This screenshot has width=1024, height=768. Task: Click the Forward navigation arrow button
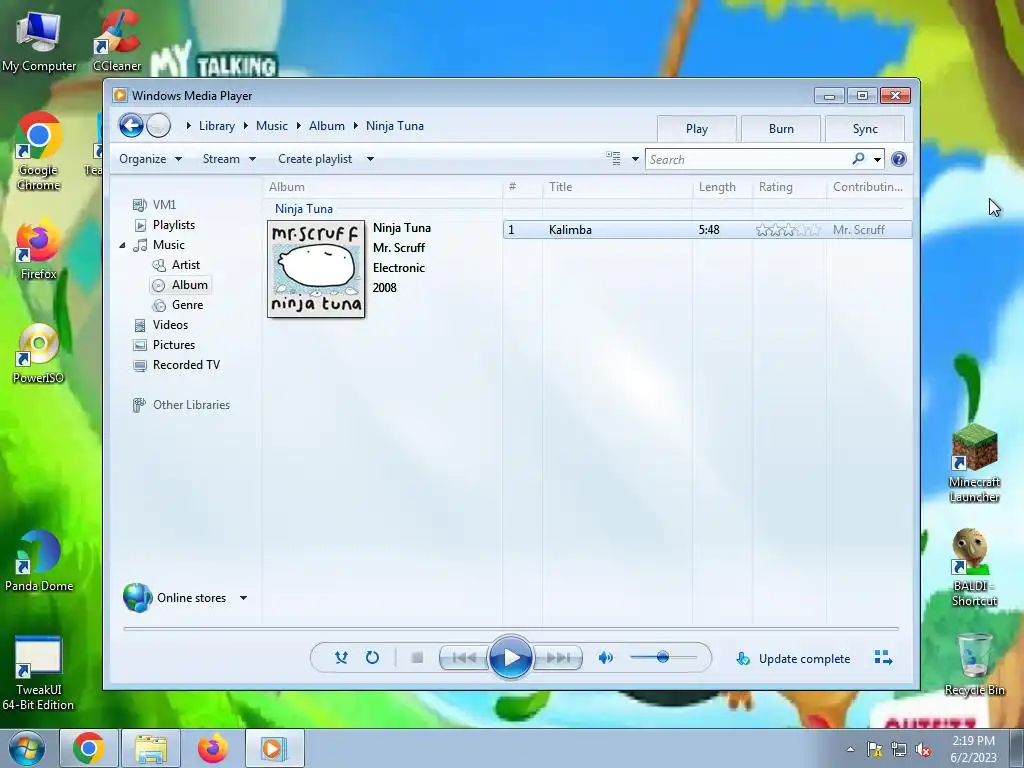point(159,125)
